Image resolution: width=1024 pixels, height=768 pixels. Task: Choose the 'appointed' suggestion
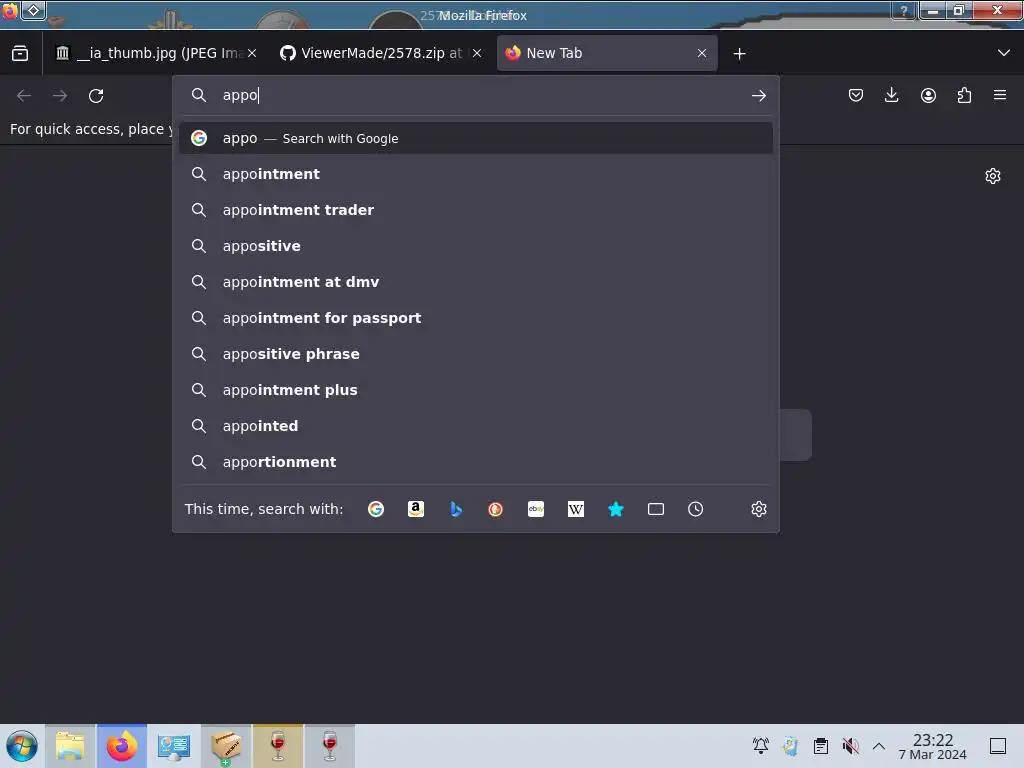[475, 426]
